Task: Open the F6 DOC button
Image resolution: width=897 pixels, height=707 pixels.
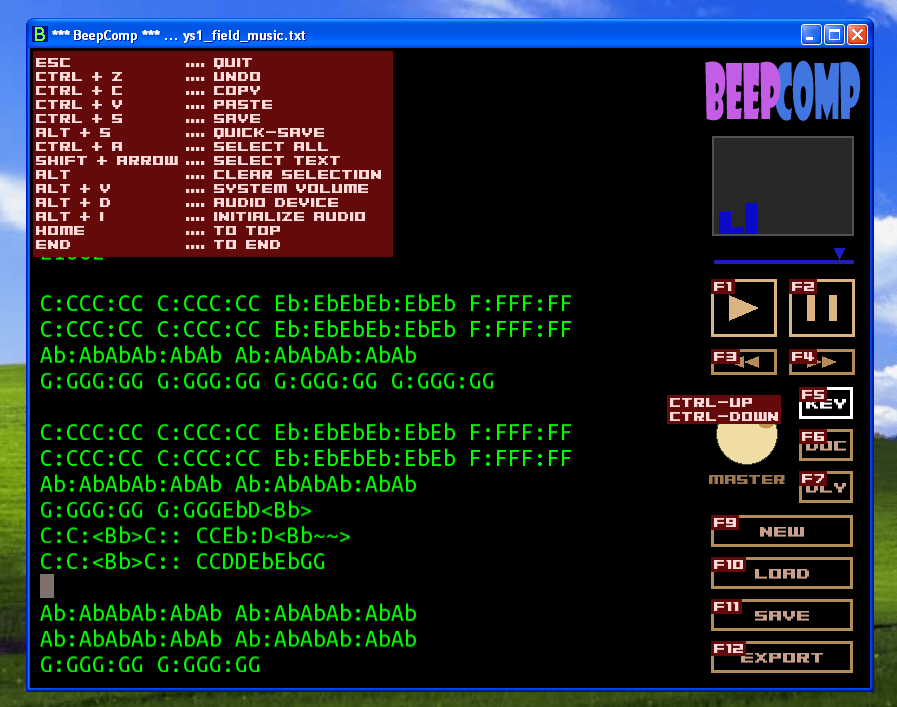Action: pyautogui.click(x=826, y=445)
